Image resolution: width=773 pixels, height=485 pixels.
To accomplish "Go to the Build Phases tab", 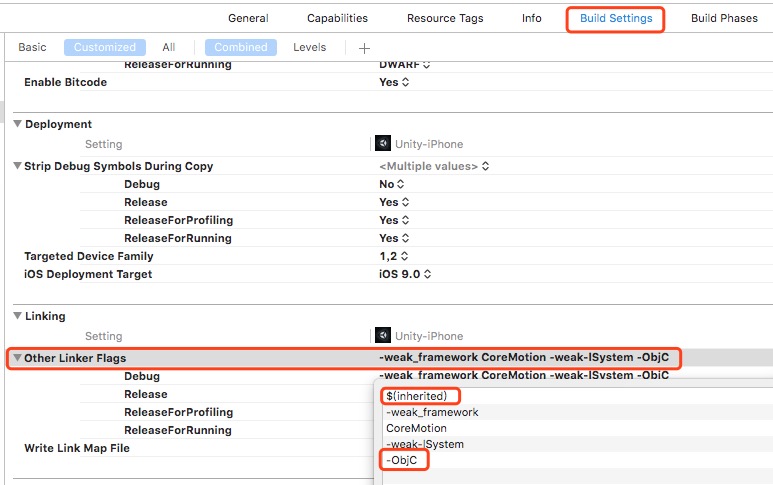I will pyautogui.click(x=724, y=18).
